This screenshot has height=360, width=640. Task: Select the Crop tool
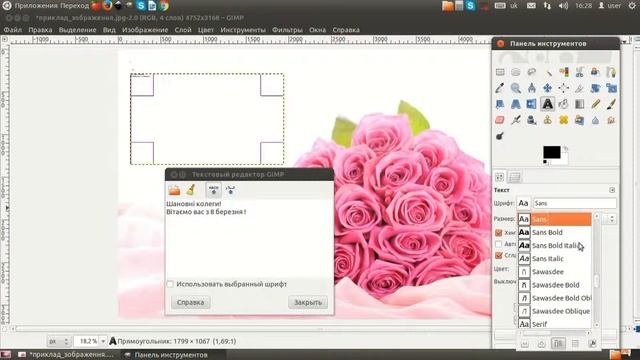click(580, 88)
